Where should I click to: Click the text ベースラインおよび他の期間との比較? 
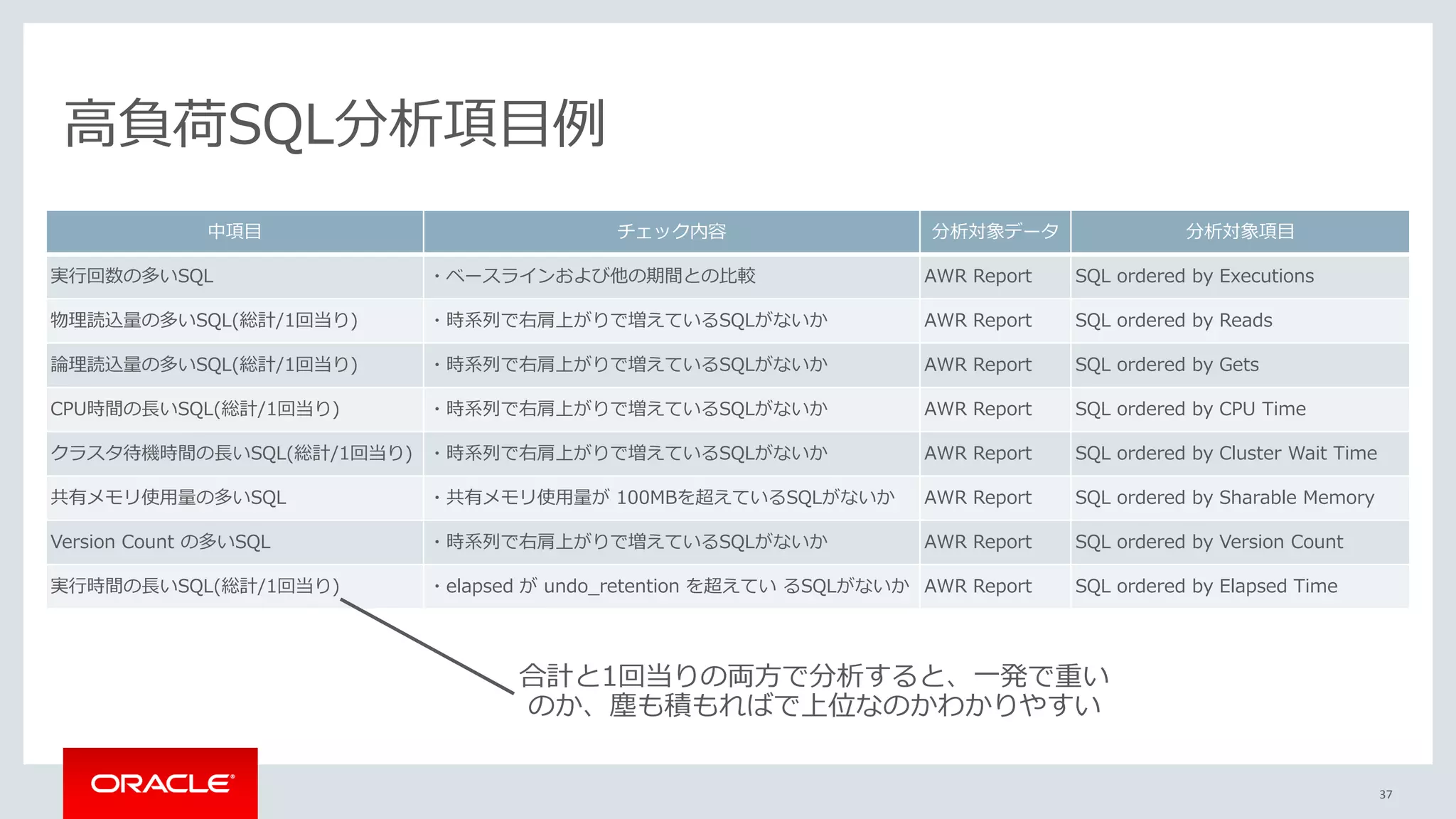point(600,276)
